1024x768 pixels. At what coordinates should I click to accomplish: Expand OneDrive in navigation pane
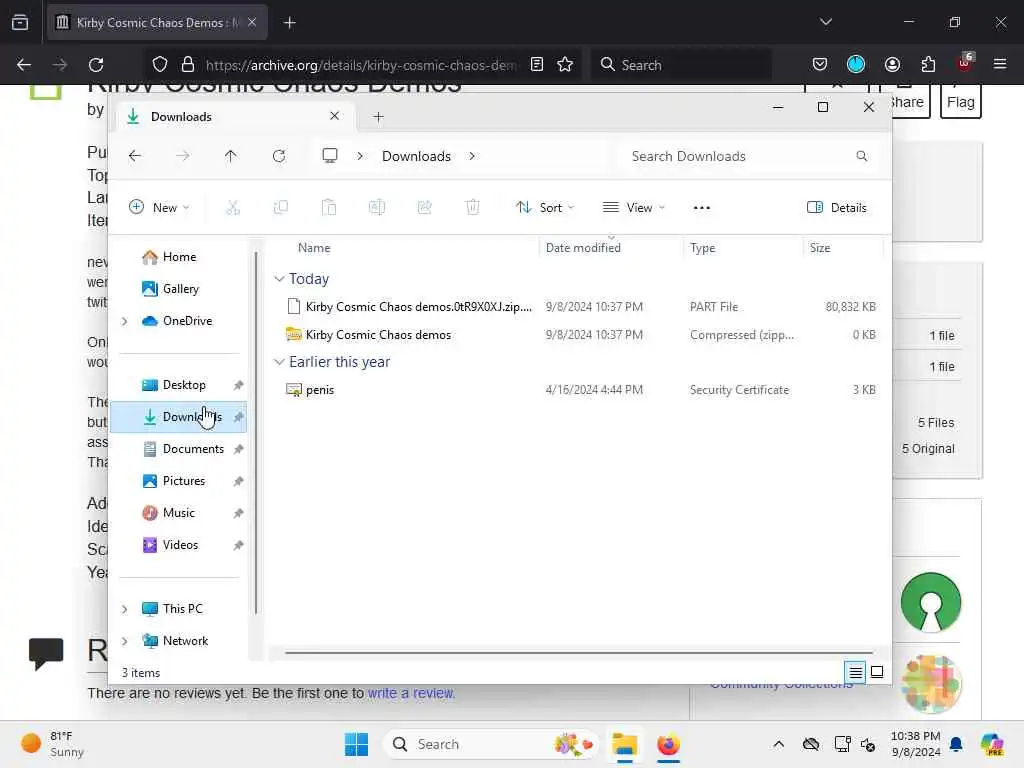[x=125, y=321]
